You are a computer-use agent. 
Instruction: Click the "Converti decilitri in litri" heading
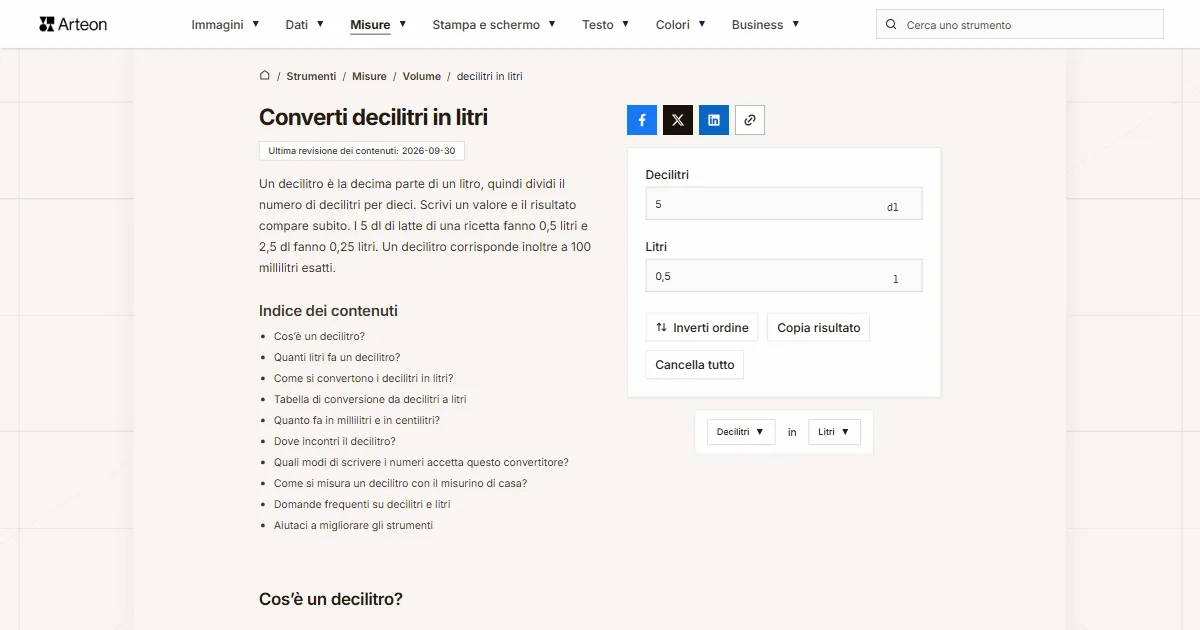pyautogui.click(x=373, y=117)
